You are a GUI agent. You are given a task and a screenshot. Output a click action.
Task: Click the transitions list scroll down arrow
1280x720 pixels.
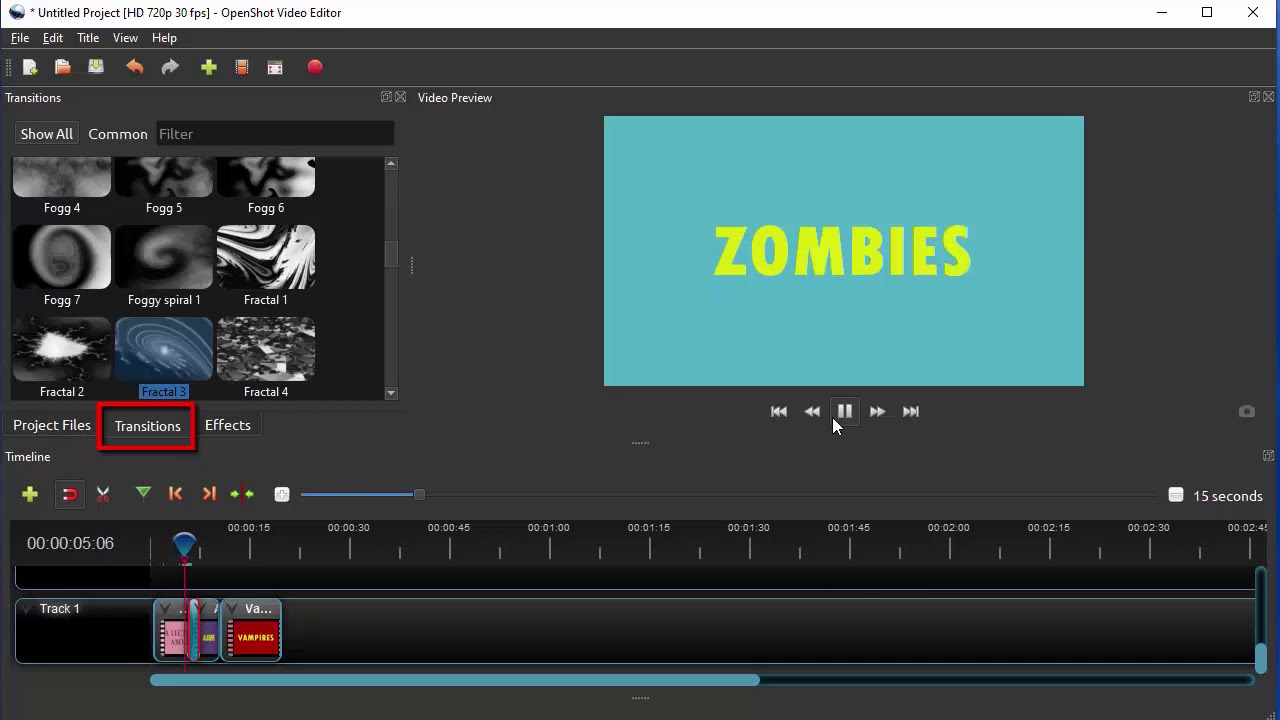391,393
